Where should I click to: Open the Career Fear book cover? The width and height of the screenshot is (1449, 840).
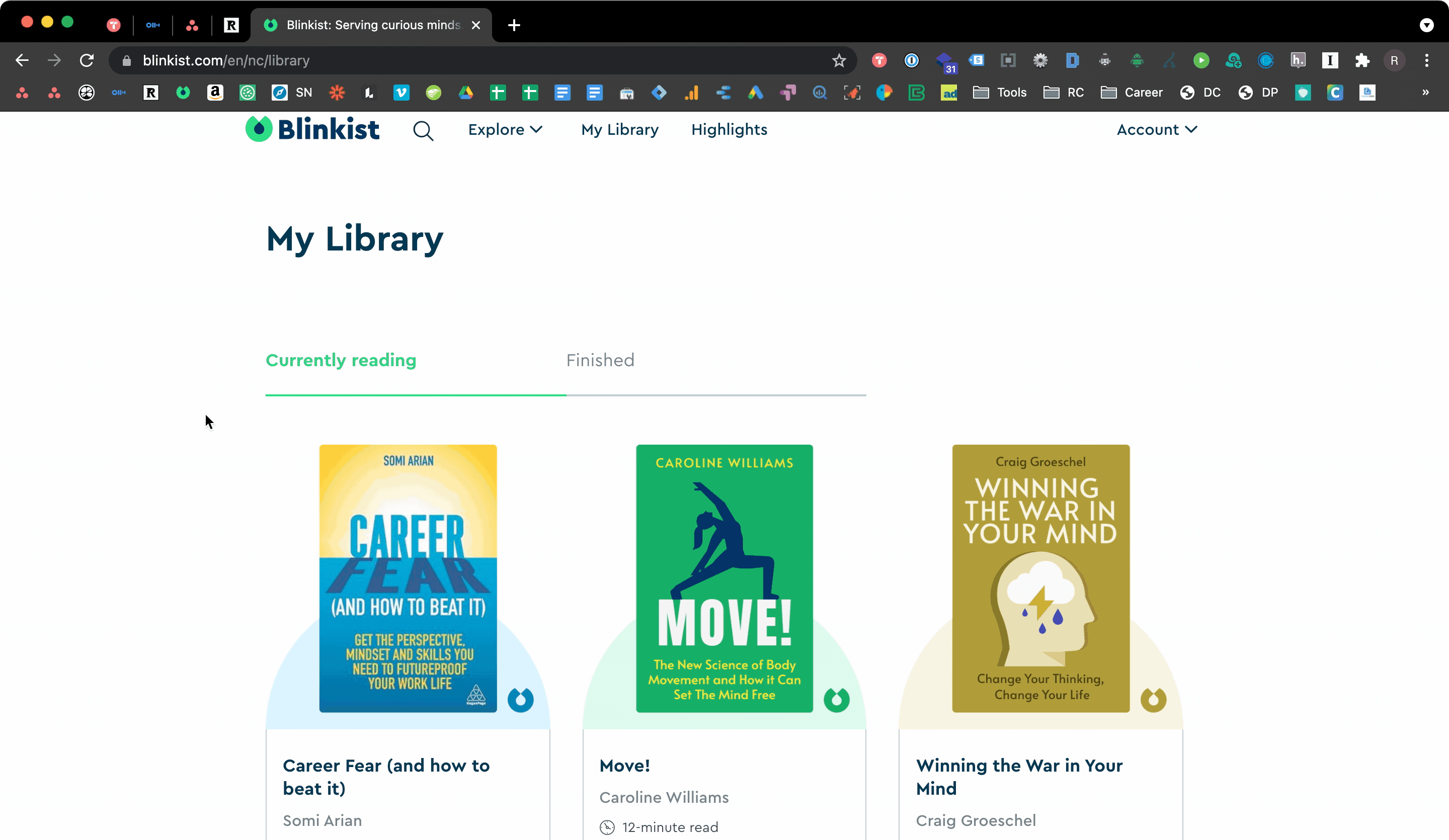tap(408, 578)
